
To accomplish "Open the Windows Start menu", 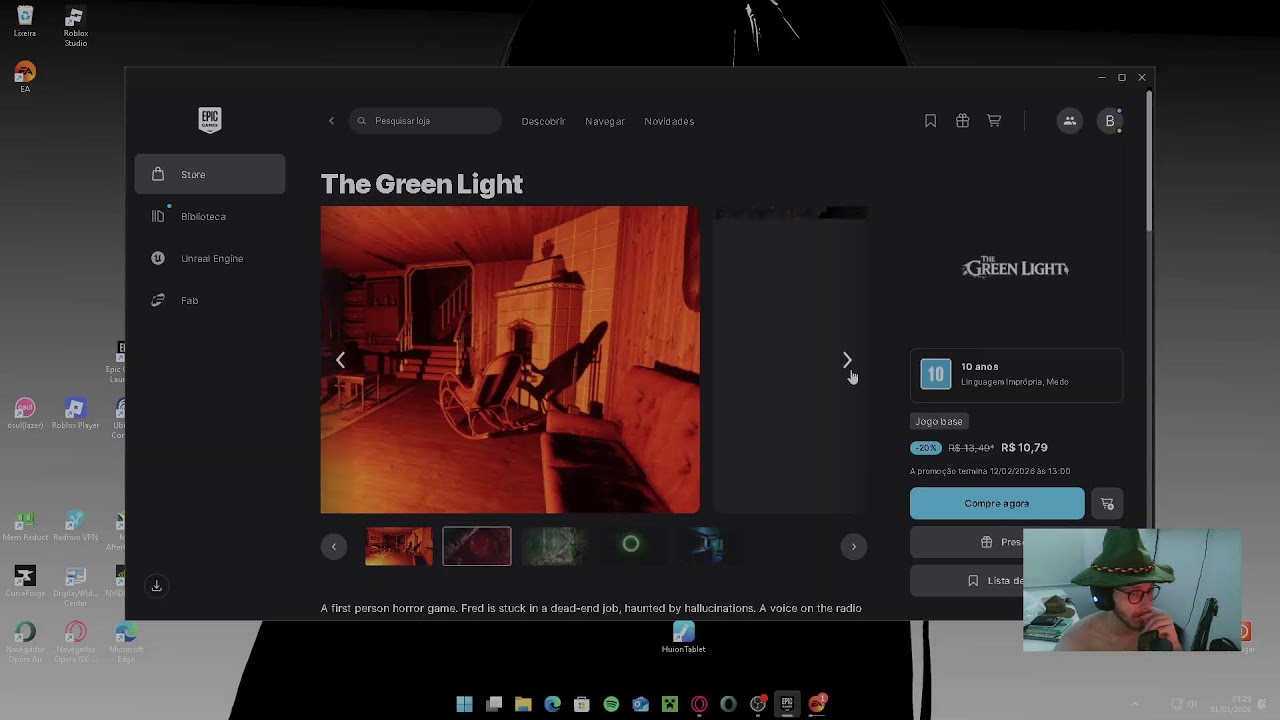I will (464, 704).
